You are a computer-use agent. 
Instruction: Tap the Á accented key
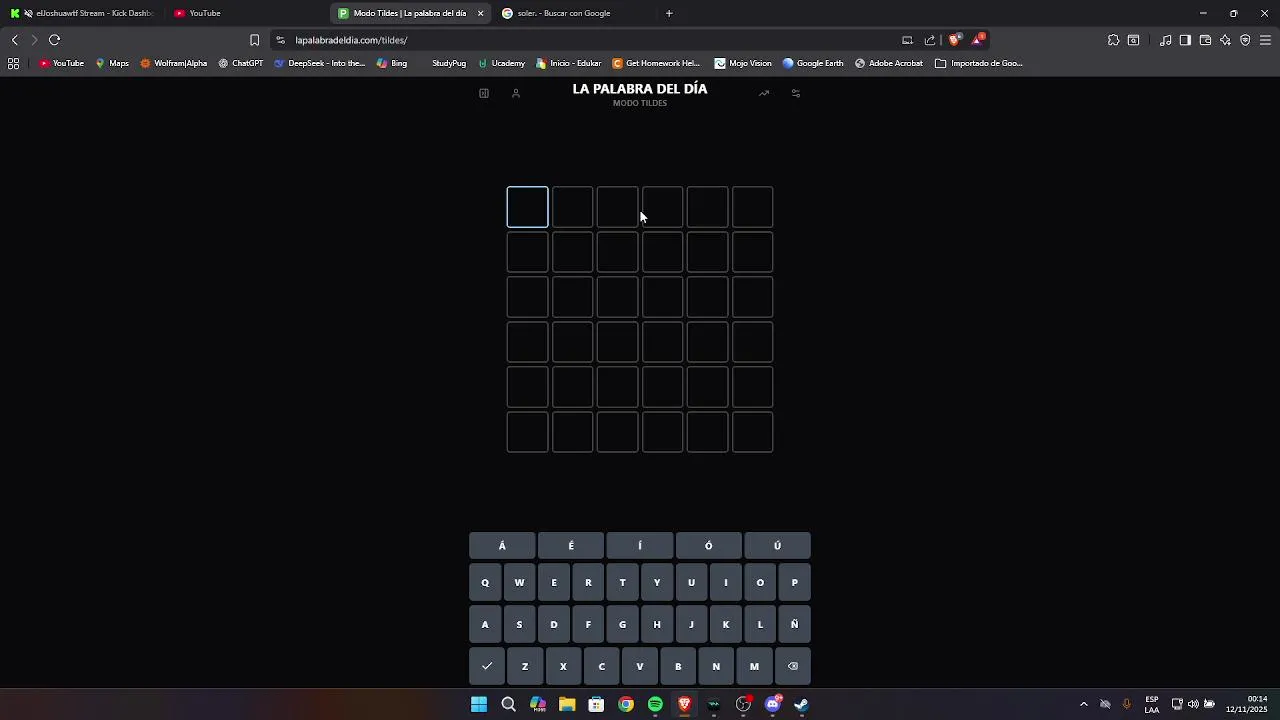pyautogui.click(x=502, y=546)
